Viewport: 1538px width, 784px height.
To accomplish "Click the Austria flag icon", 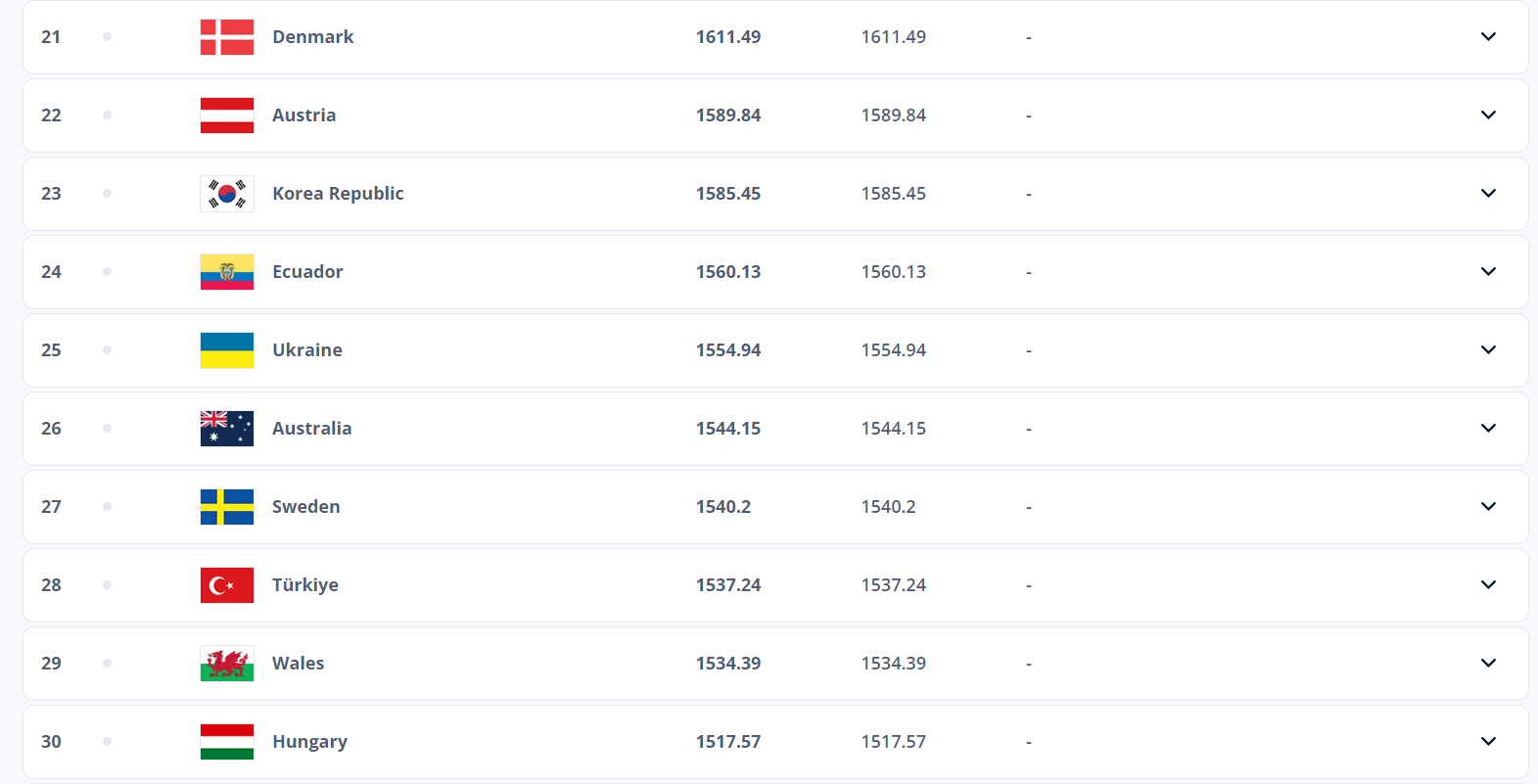I will 227,115.
